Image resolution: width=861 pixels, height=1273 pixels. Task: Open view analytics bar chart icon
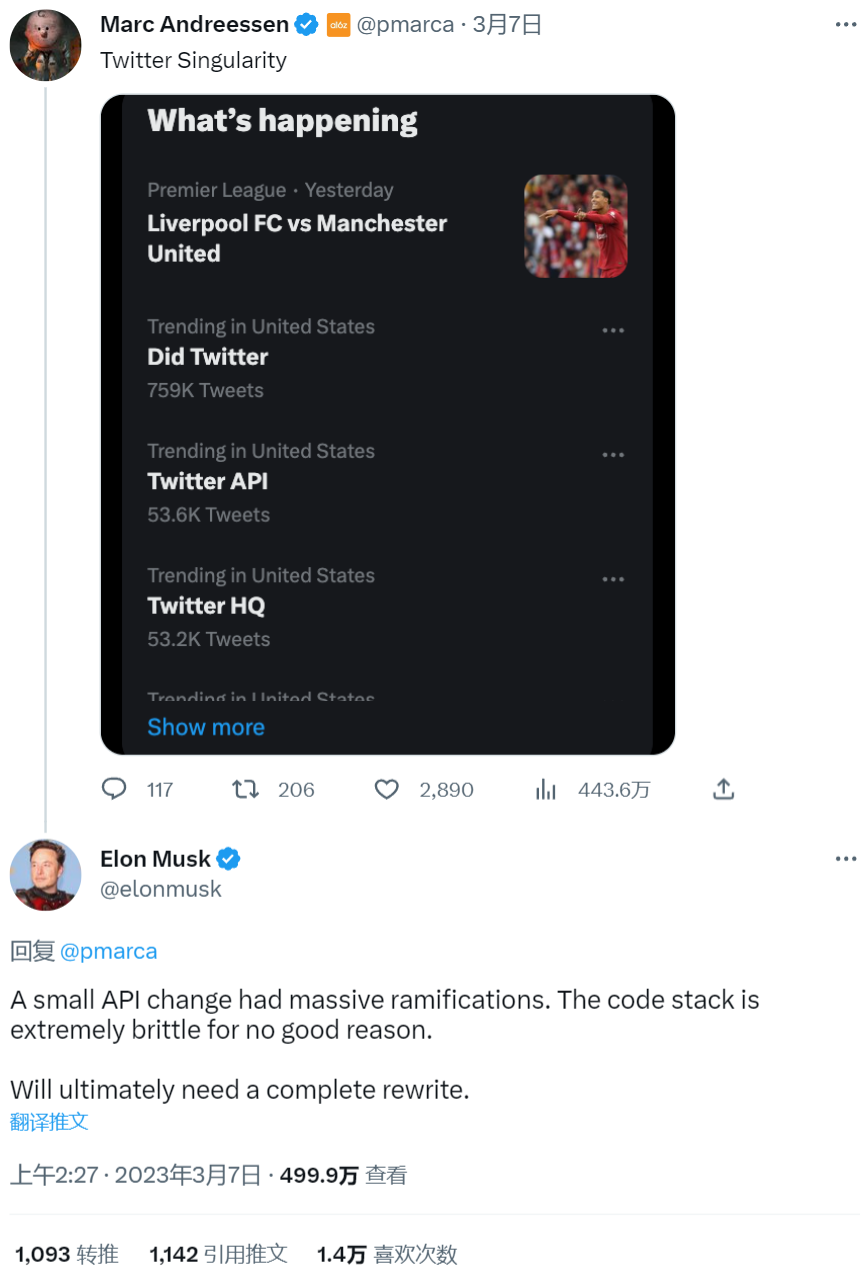coord(546,789)
